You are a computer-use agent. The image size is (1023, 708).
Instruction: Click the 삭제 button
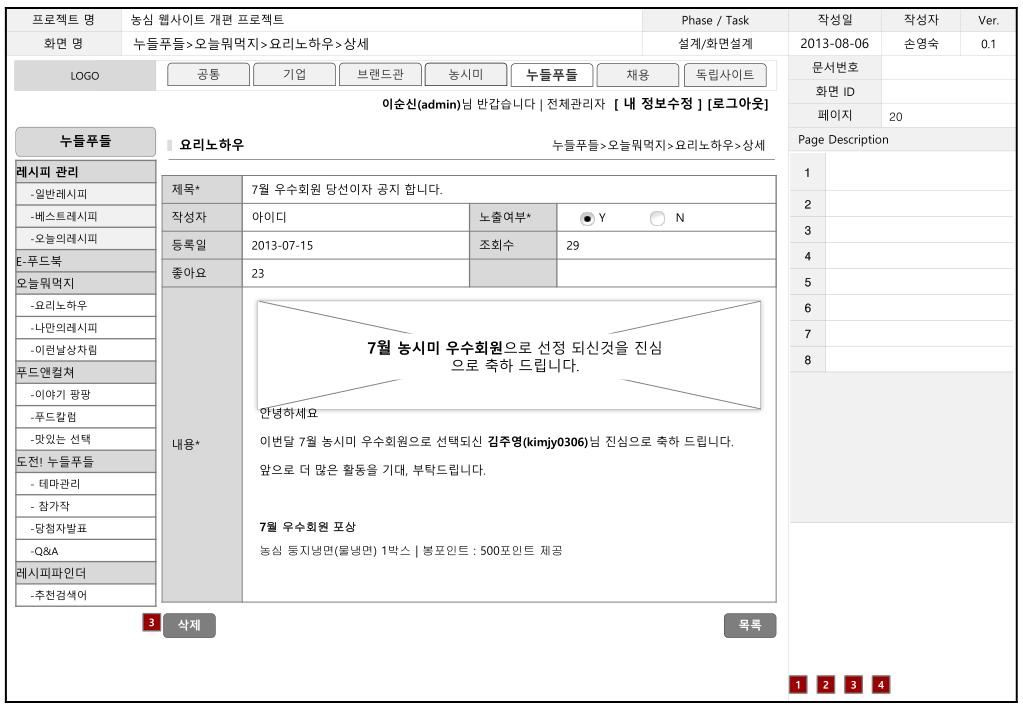189,625
